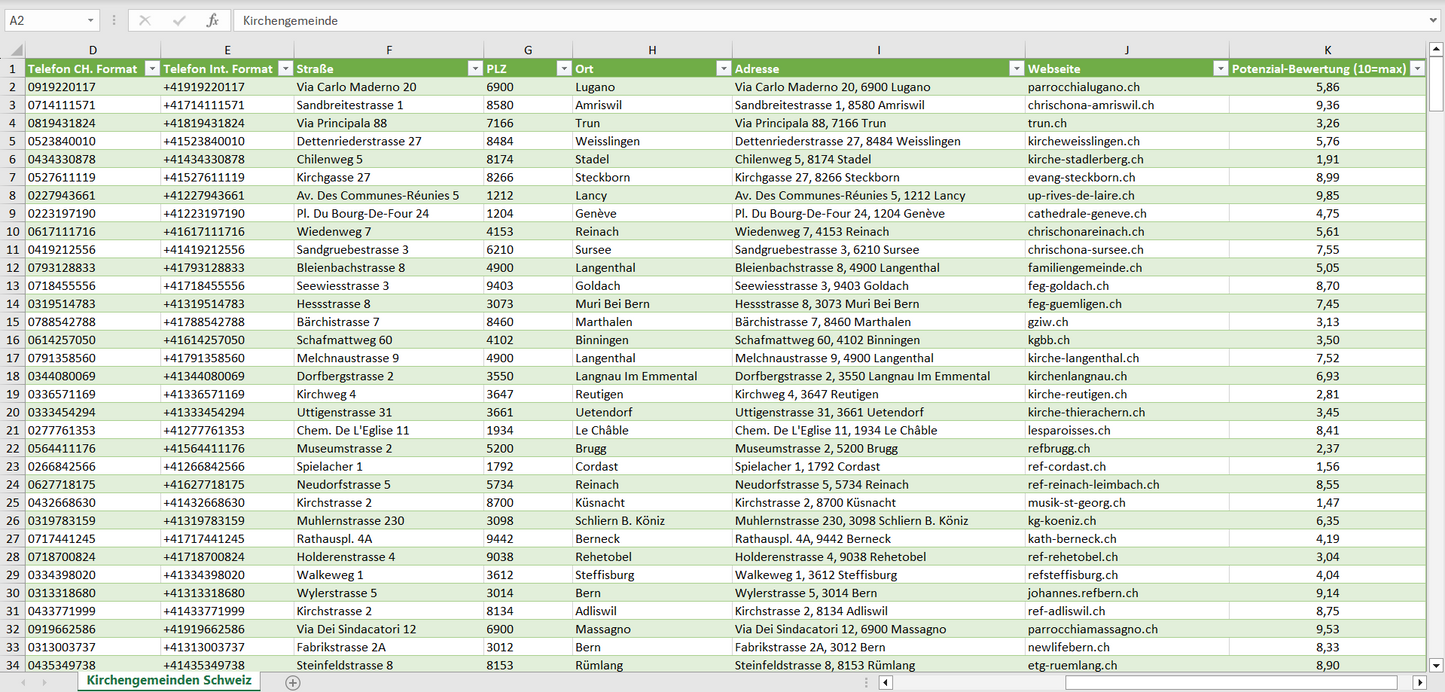Image resolution: width=1445 pixels, height=692 pixels.
Task: Click the Enter checkmark icon in formula bar
Action: [x=179, y=21]
